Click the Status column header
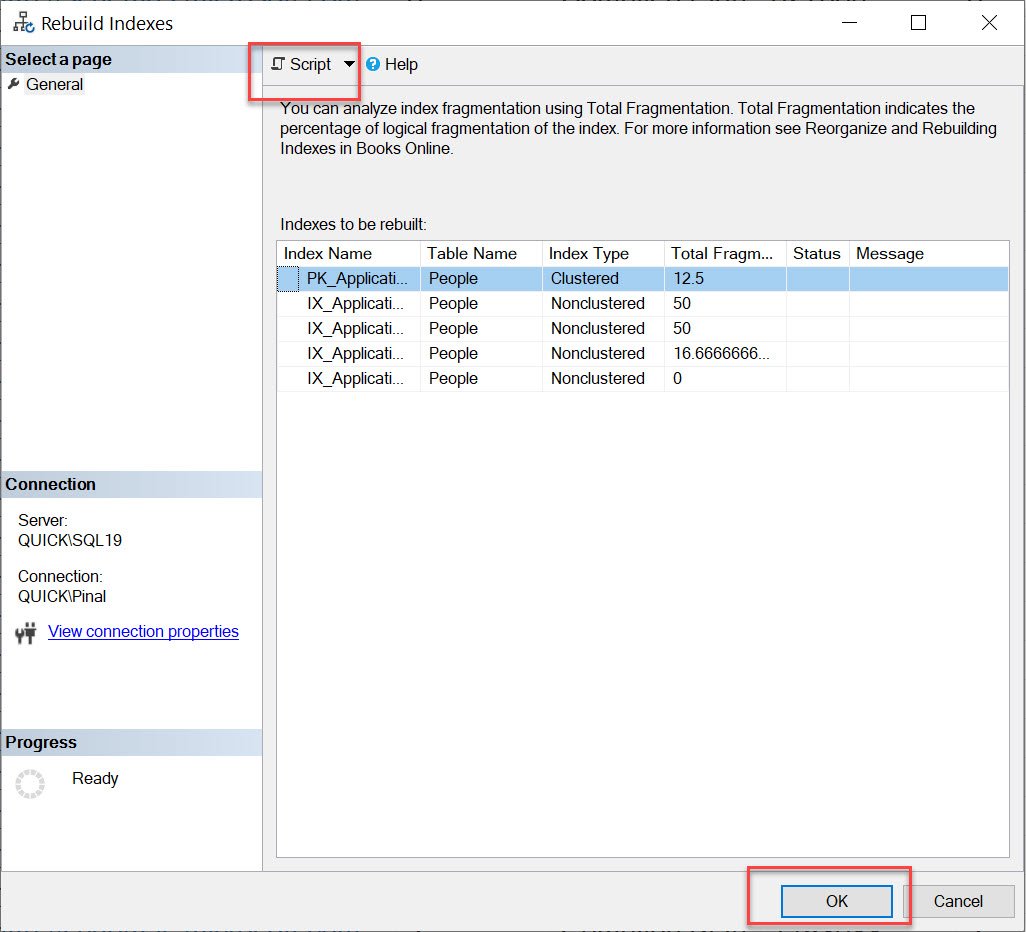The image size is (1026, 932). (x=817, y=253)
